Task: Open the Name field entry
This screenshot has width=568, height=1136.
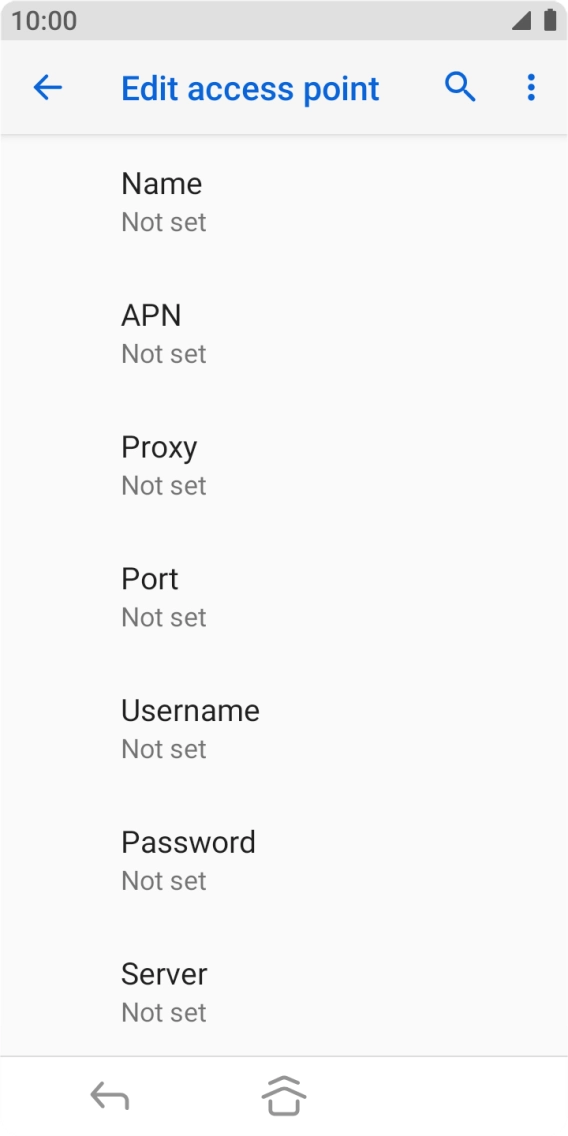Action: pyautogui.click(x=284, y=201)
